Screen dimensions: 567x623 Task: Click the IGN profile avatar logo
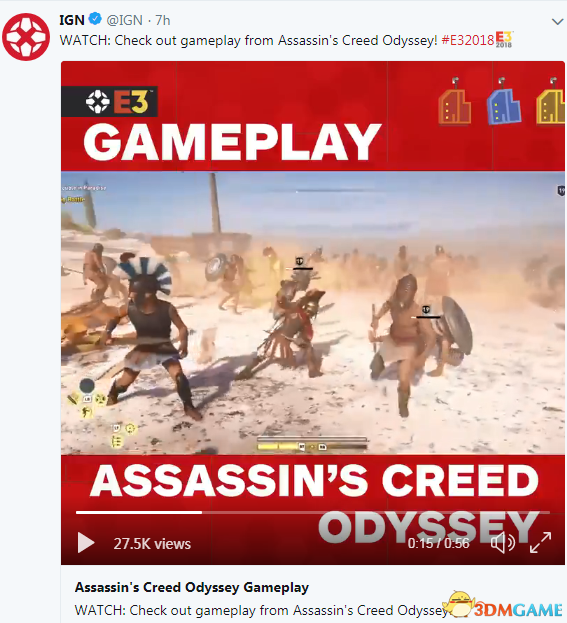click(x=26, y=37)
